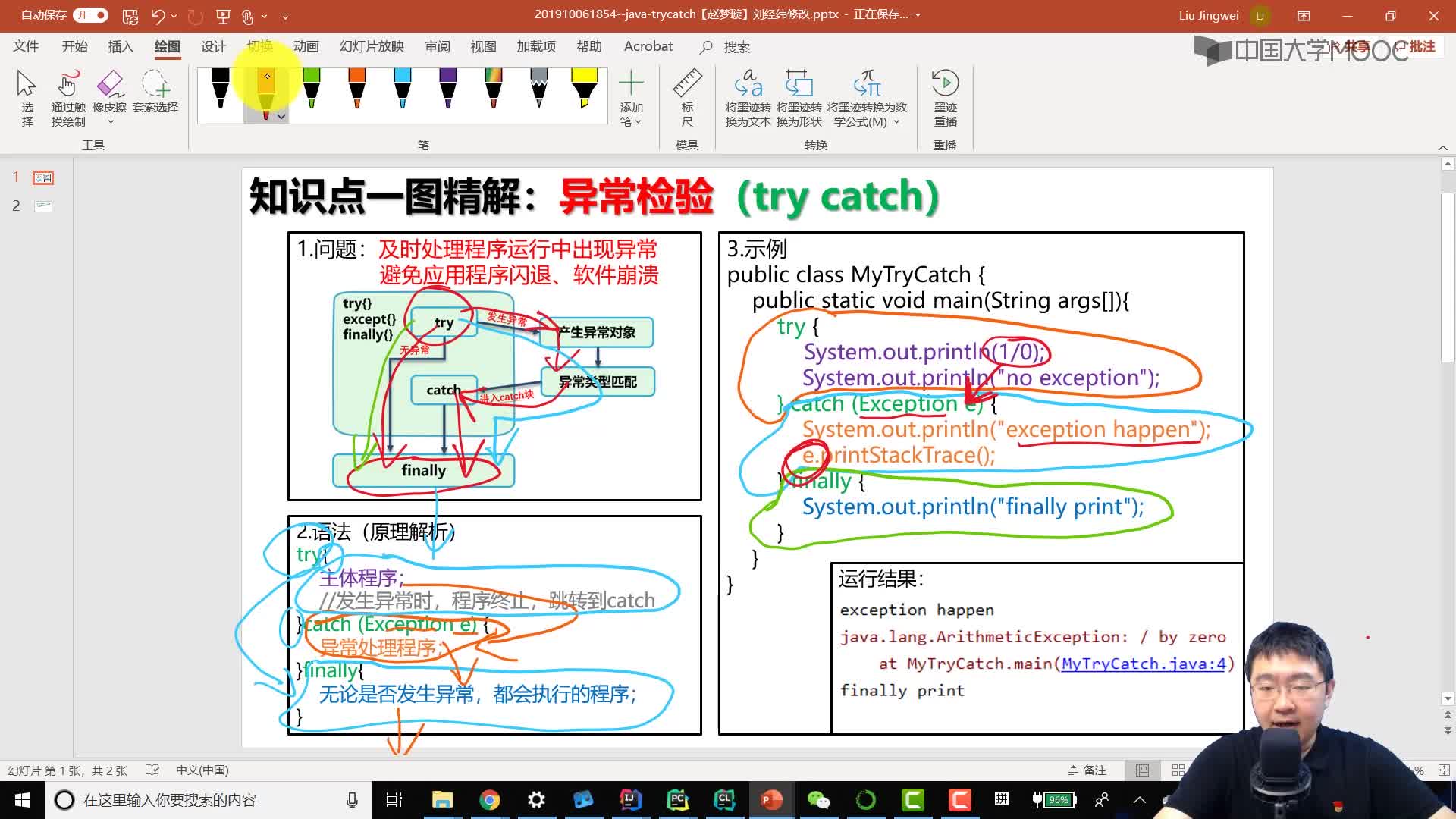Choose the 选择 (Select) arrow tool
The height and width of the screenshot is (819, 1456).
(27, 99)
